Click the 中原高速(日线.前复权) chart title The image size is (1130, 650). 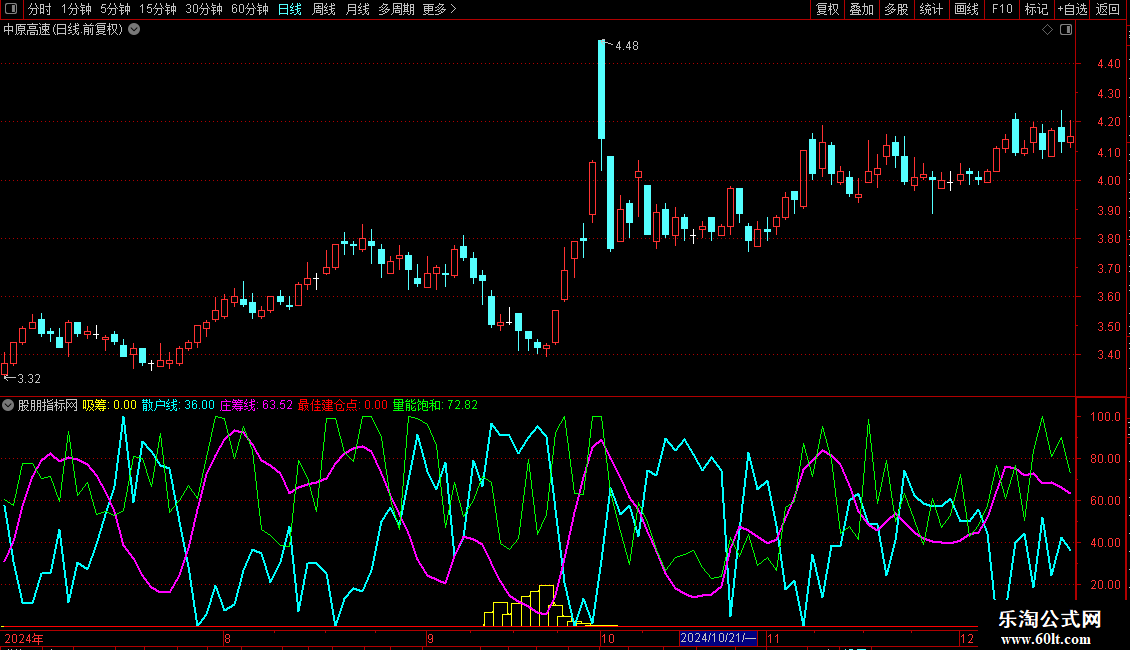(63, 30)
